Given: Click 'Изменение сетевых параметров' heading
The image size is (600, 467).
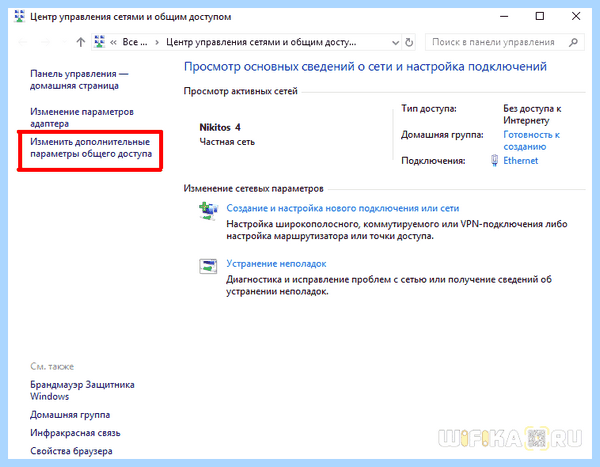Looking at the screenshot, I should coord(253,188).
